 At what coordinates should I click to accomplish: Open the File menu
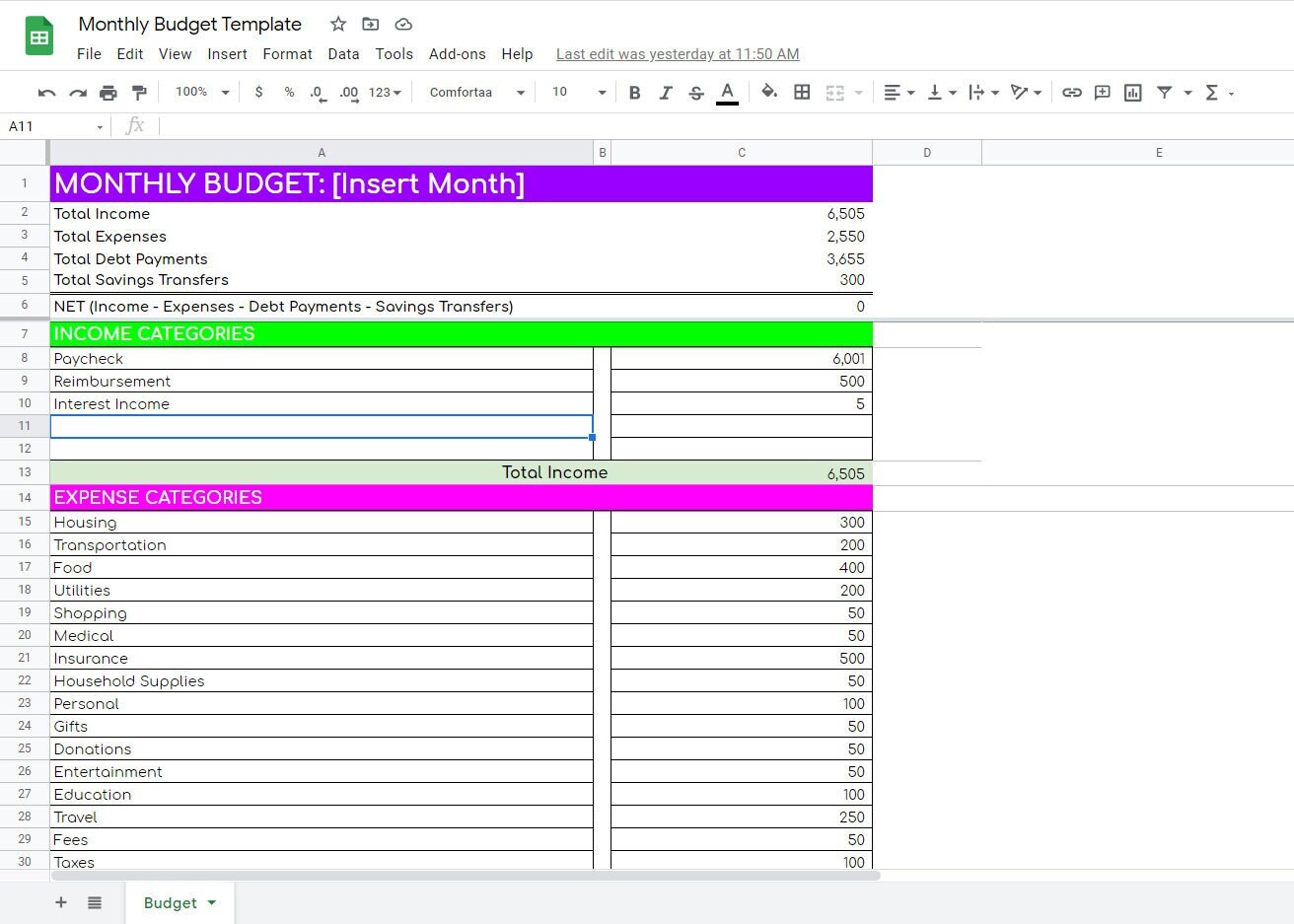click(89, 54)
